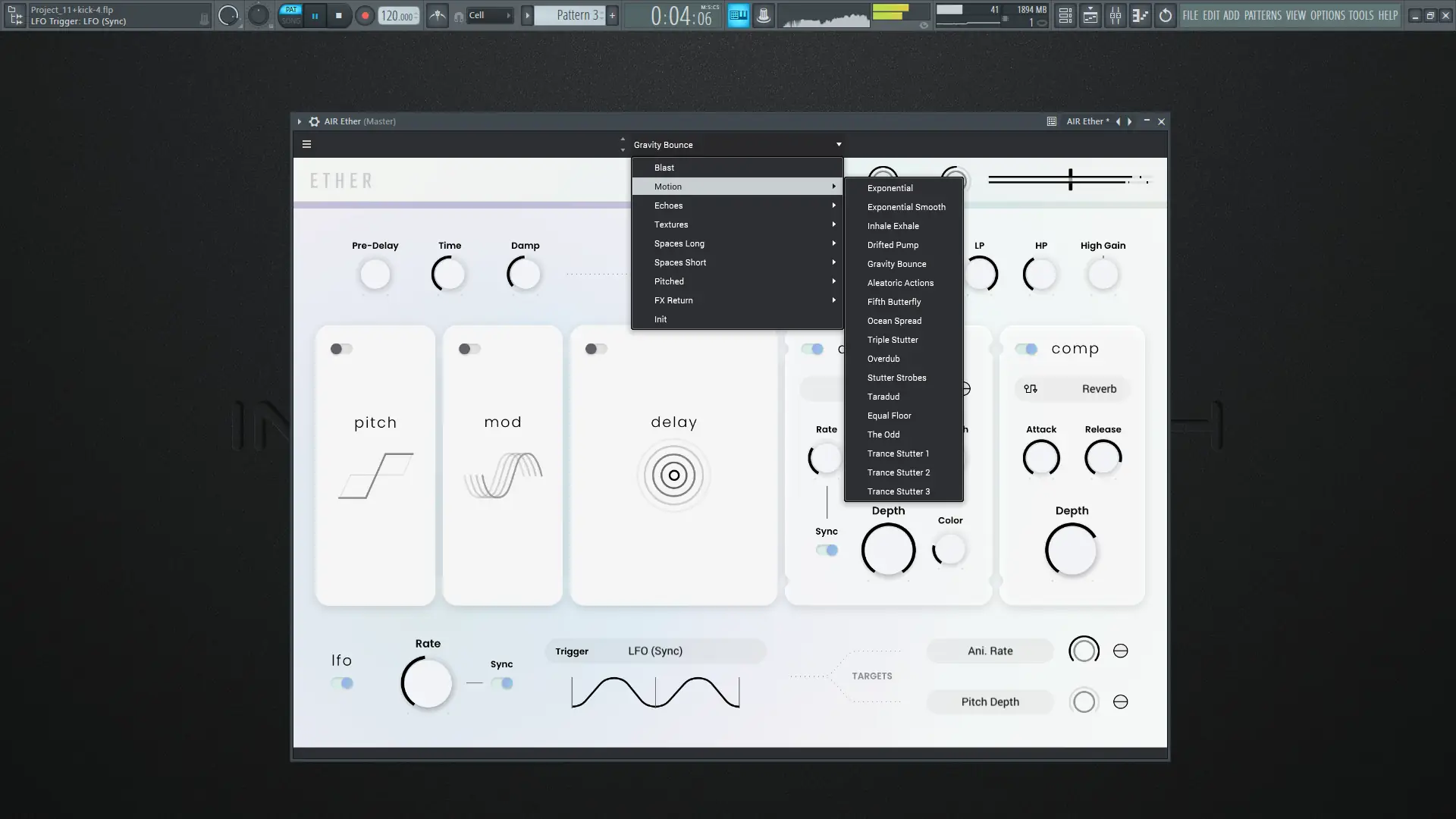
Task: Open the Ether hamburger menu
Action: [x=306, y=144]
